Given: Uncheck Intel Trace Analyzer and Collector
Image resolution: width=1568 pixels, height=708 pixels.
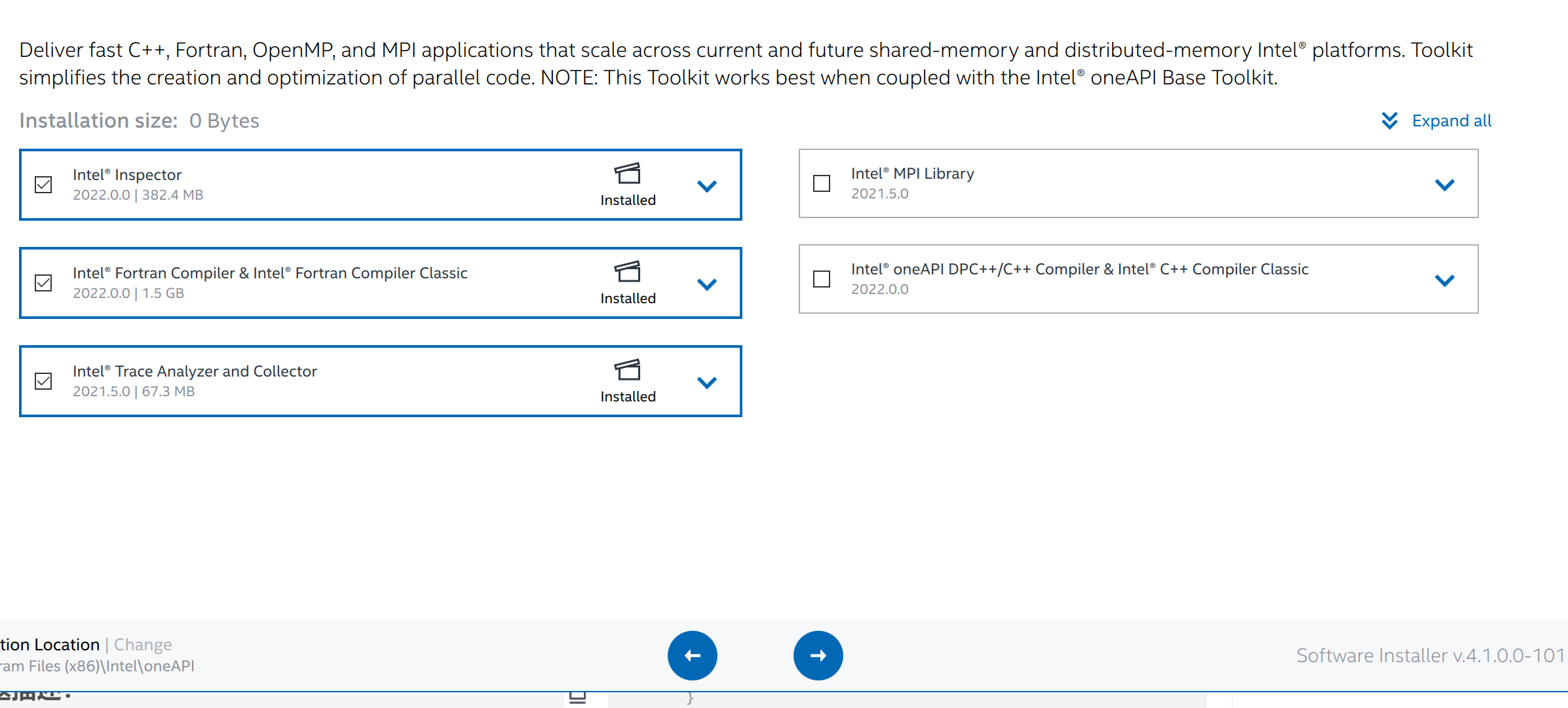Looking at the screenshot, I should point(43,381).
